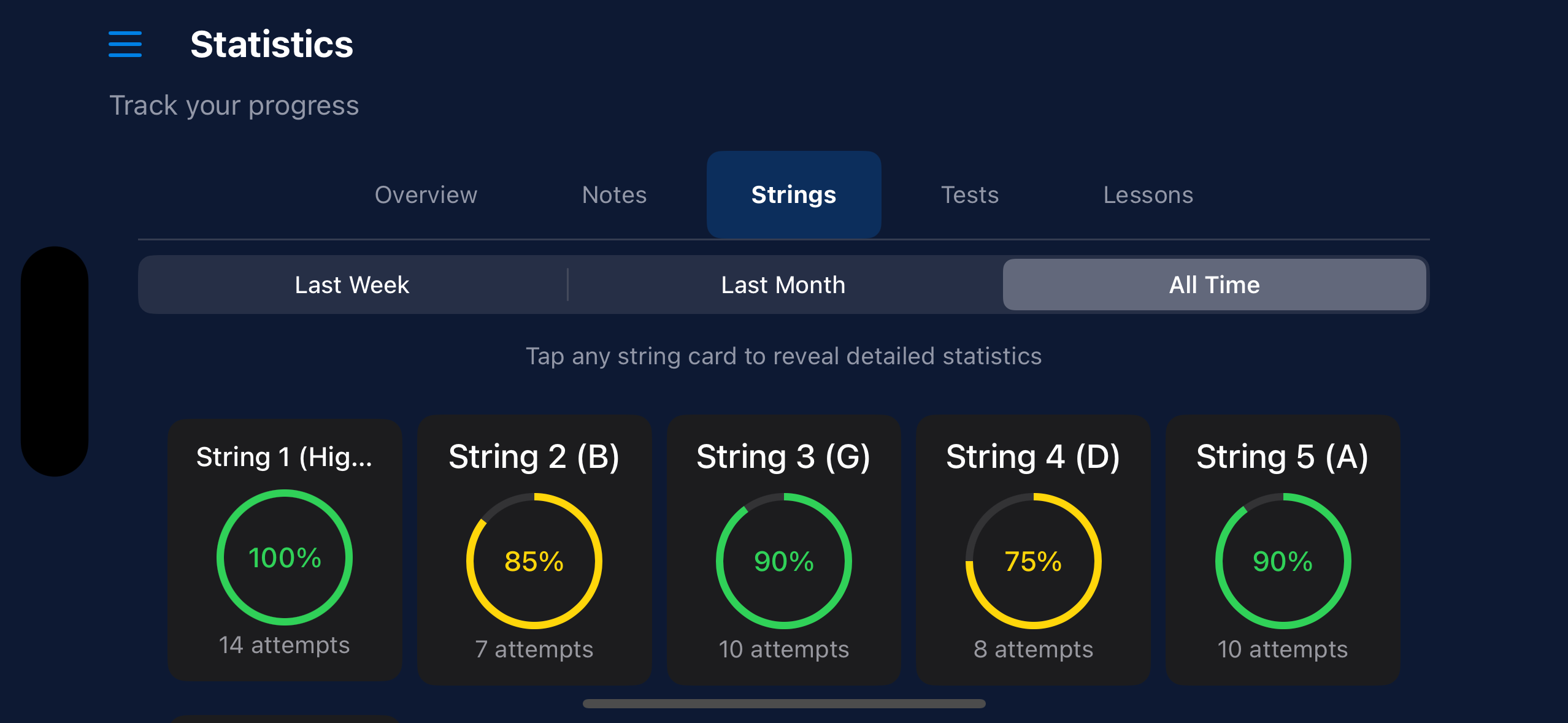Click the 75% yellow progress ring
Viewport: 1568px width, 723px height.
click(x=1033, y=561)
